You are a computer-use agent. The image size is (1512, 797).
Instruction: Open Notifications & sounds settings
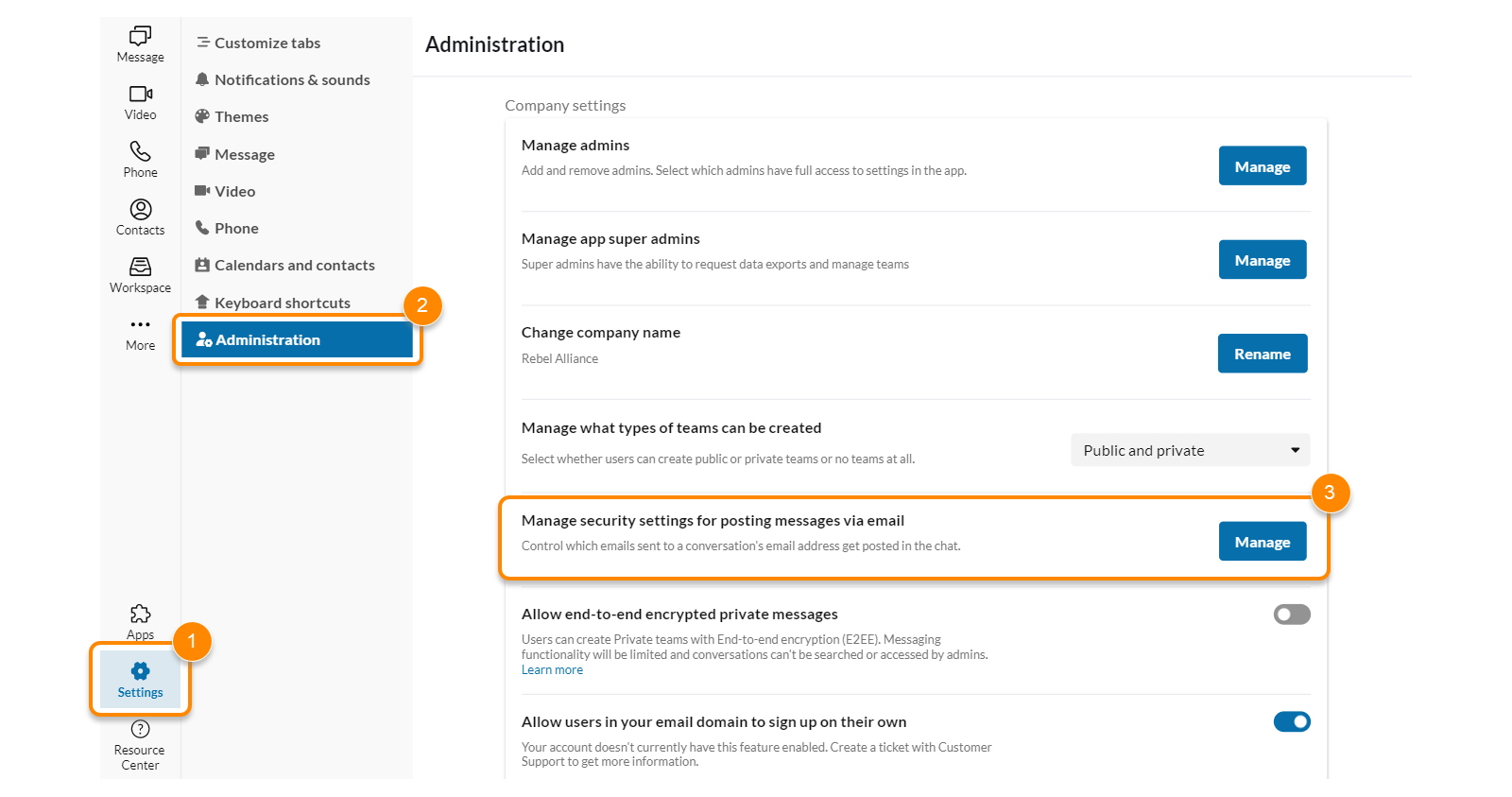291,80
